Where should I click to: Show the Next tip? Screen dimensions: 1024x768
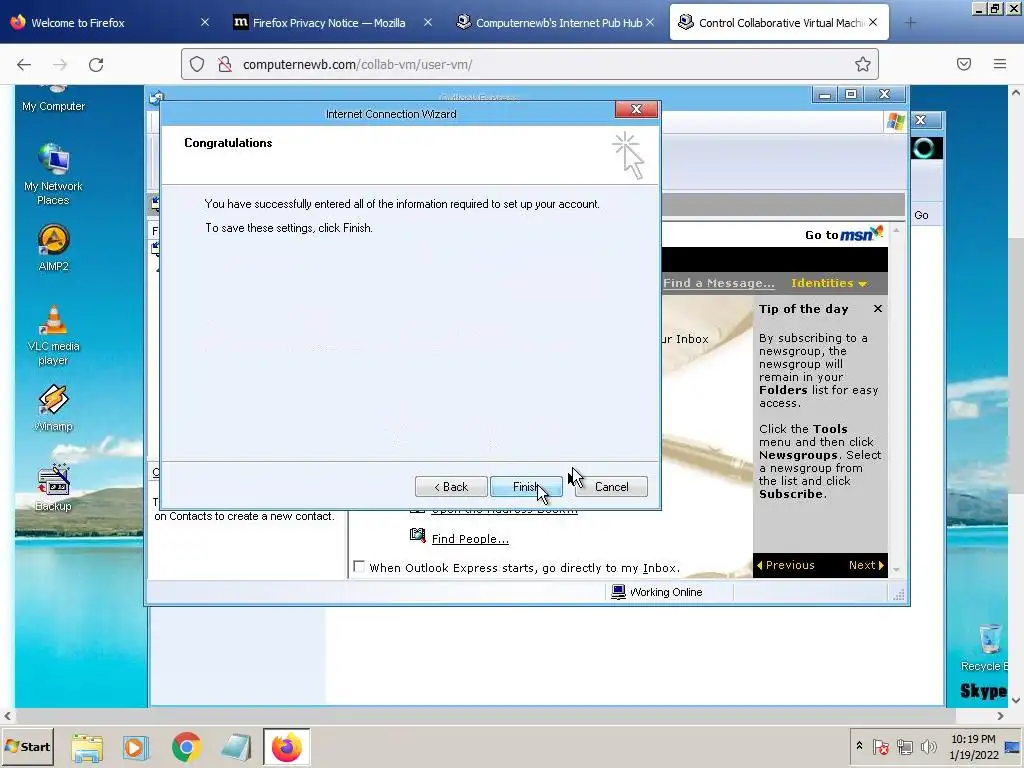(x=866, y=565)
